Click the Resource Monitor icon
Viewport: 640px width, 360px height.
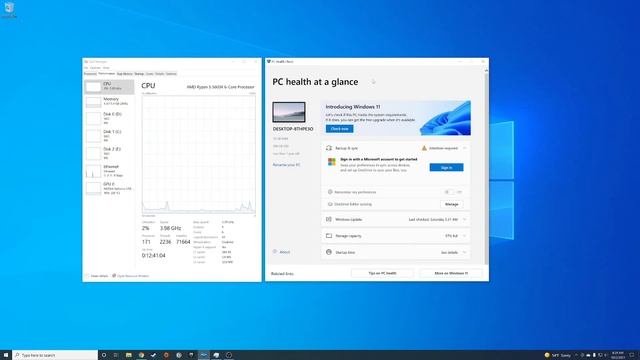pyautogui.click(x=114, y=276)
